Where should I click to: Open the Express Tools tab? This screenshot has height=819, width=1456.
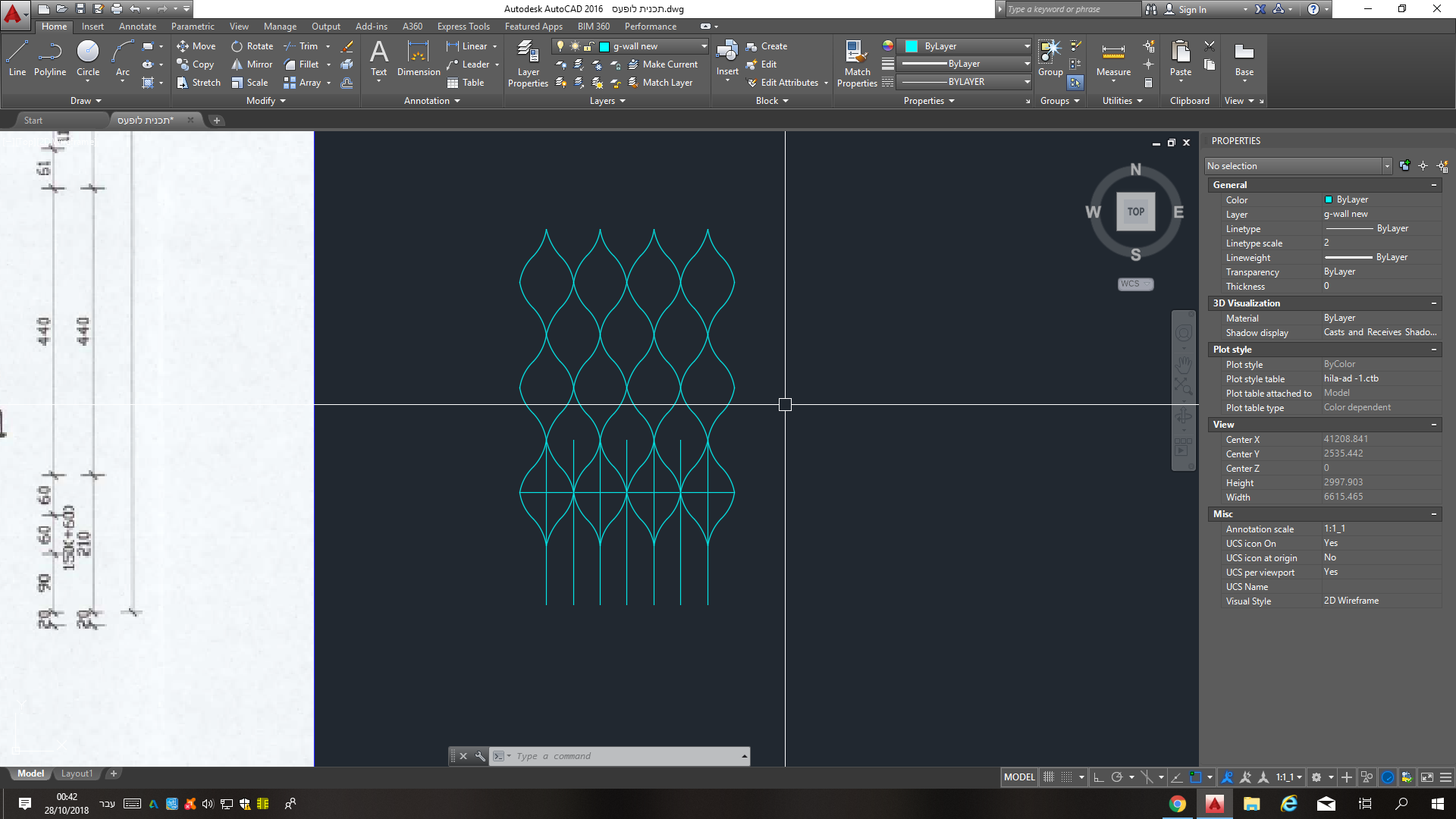[463, 27]
